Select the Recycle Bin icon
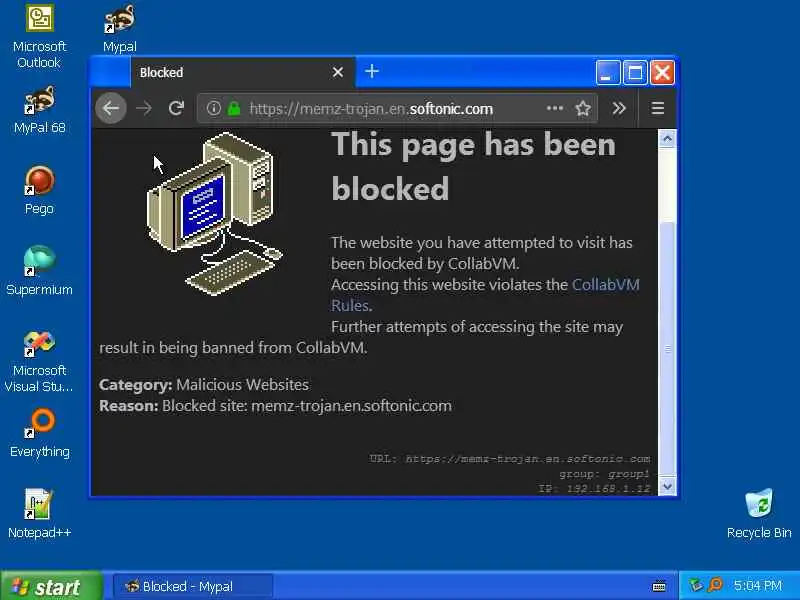The image size is (800, 600). click(x=759, y=514)
